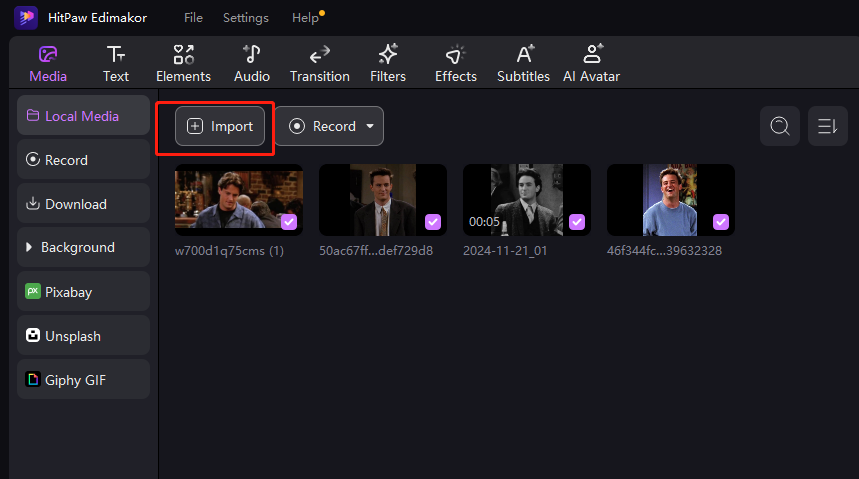
Task: Click the sort list icon
Action: (827, 126)
